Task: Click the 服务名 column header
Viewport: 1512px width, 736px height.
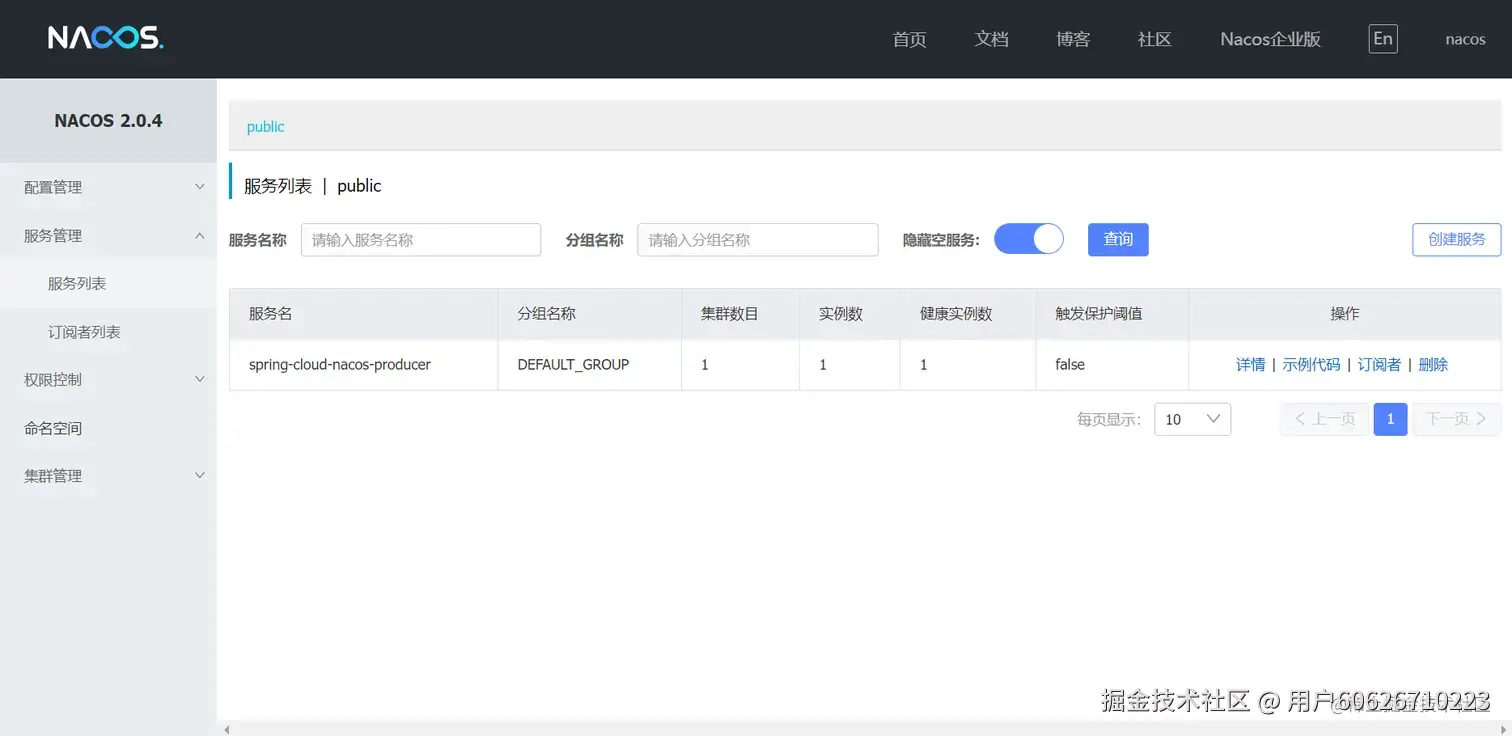Action: click(x=363, y=313)
